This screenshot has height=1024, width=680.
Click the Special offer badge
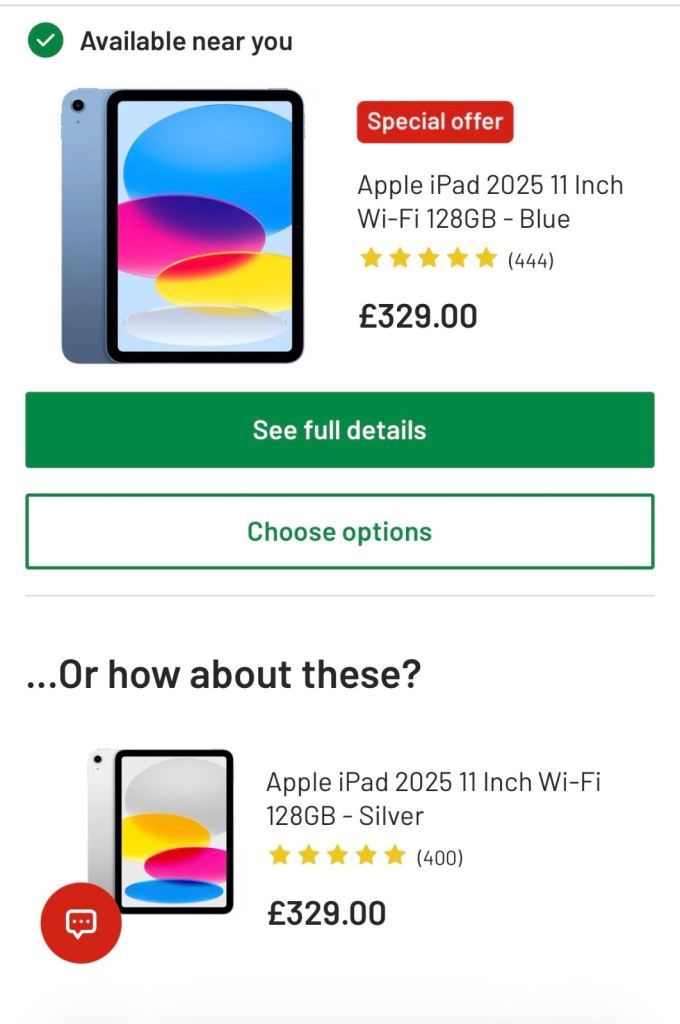[435, 121]
